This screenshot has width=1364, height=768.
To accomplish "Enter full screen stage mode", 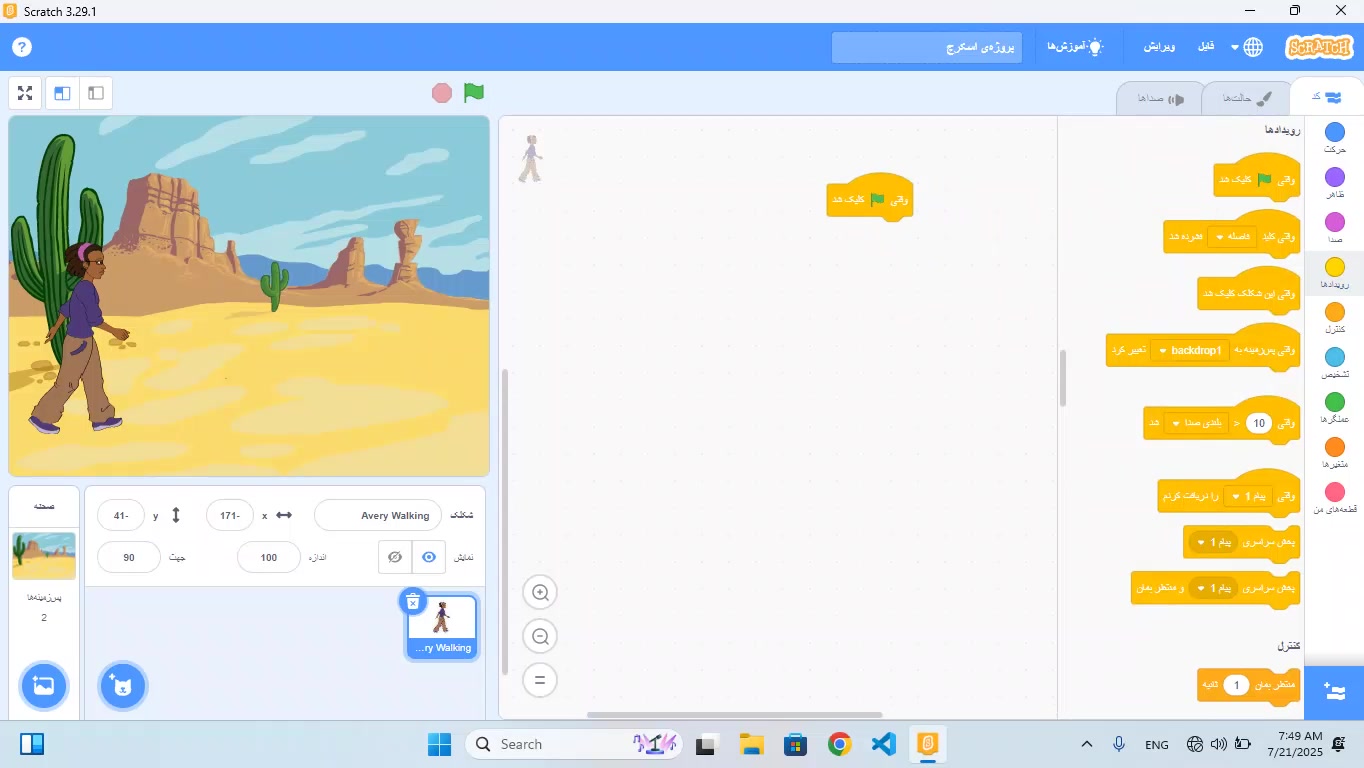I will pyautogui.click(x=26, y=93).
